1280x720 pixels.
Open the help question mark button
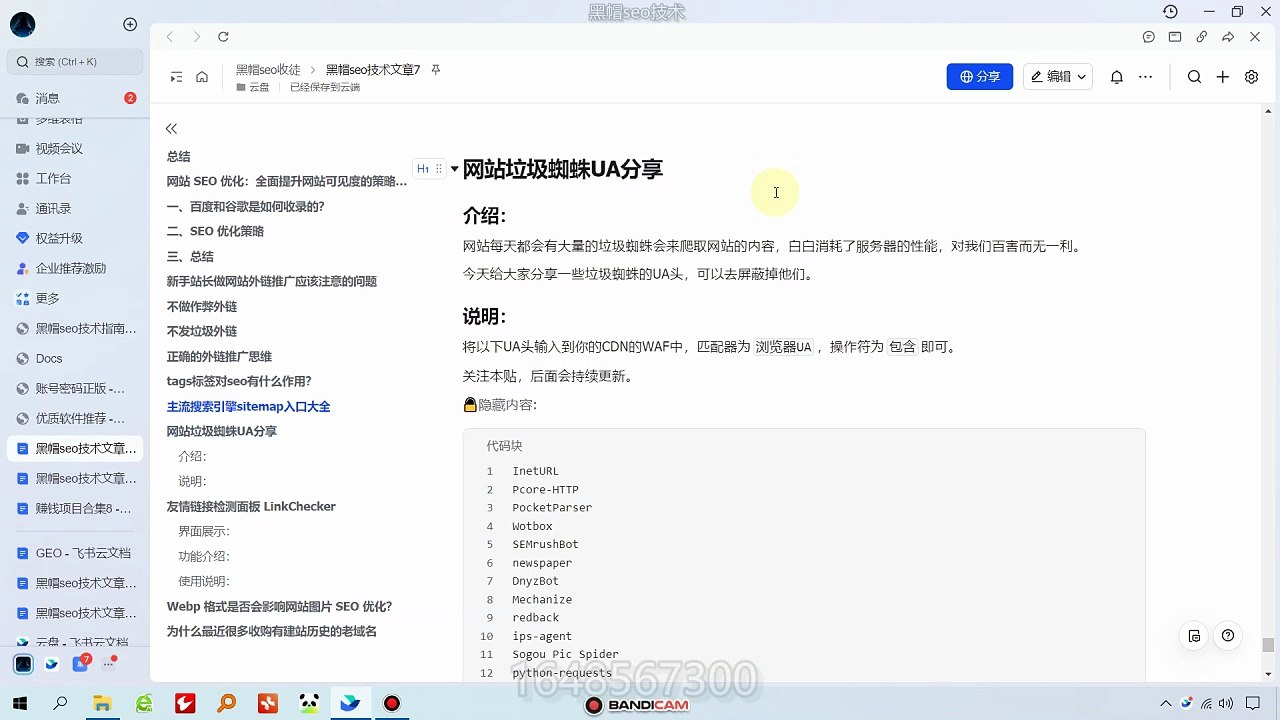click(x=1228, y=636)
